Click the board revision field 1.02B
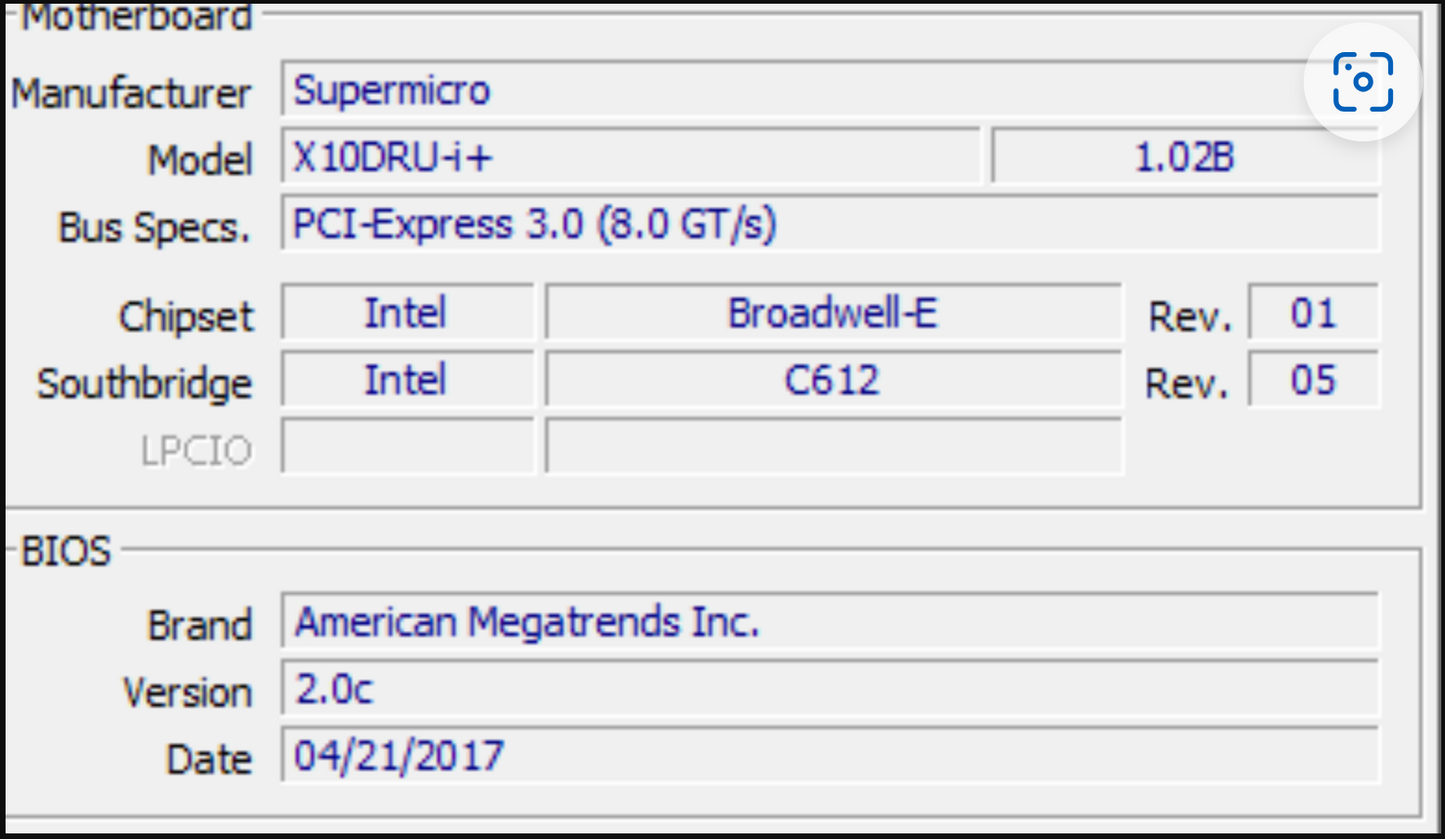The width and height of the screenshot is (1445, 839). pyautogui.click(x=1185, y=158)
